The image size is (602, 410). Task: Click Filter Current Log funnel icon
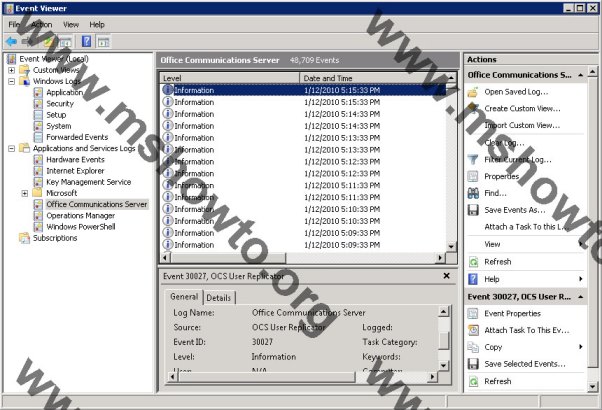[x=473, y=159]
